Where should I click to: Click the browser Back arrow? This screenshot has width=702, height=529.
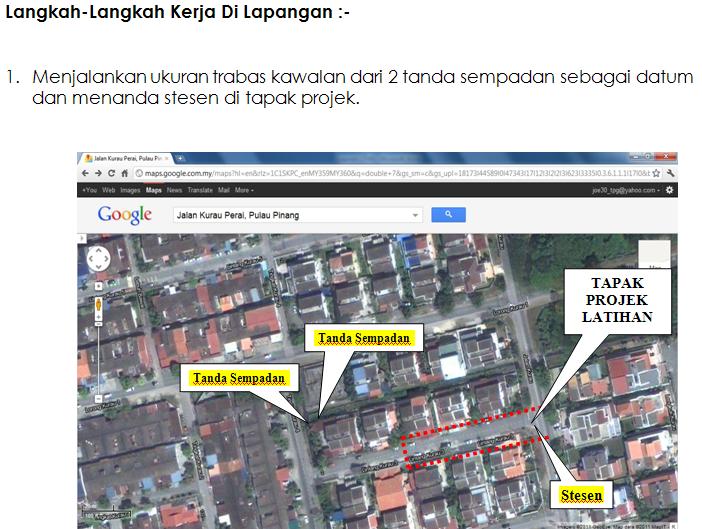[85, 173]
